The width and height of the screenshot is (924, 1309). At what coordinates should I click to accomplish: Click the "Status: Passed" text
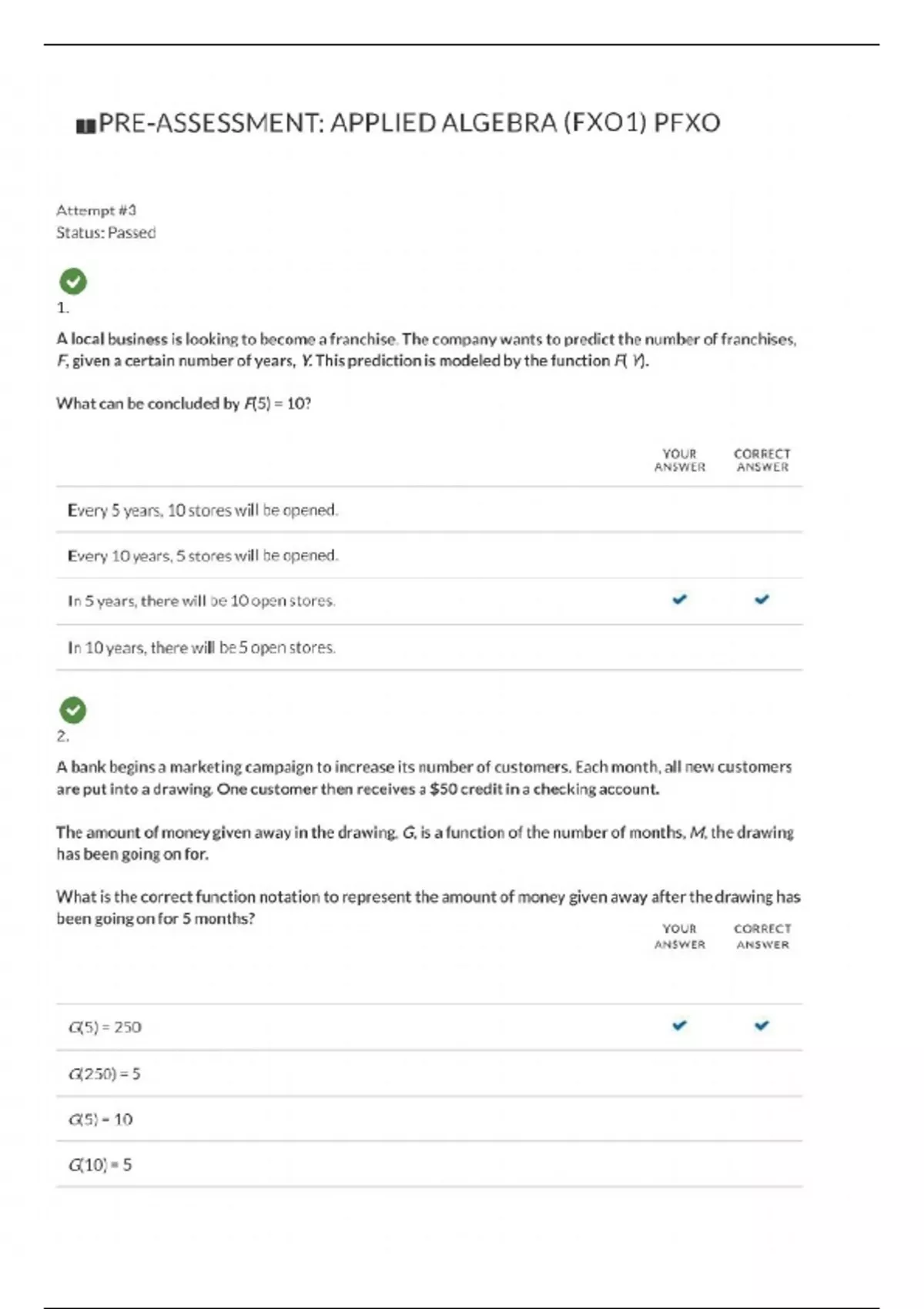coord(105,233)
